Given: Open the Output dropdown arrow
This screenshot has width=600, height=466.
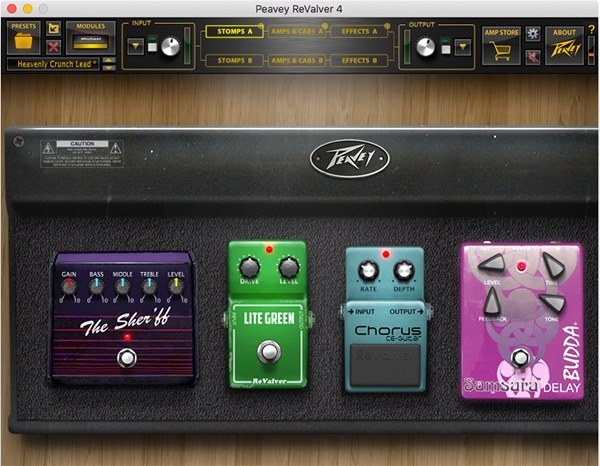Looking at the screenshot, I should pos(463,47).
